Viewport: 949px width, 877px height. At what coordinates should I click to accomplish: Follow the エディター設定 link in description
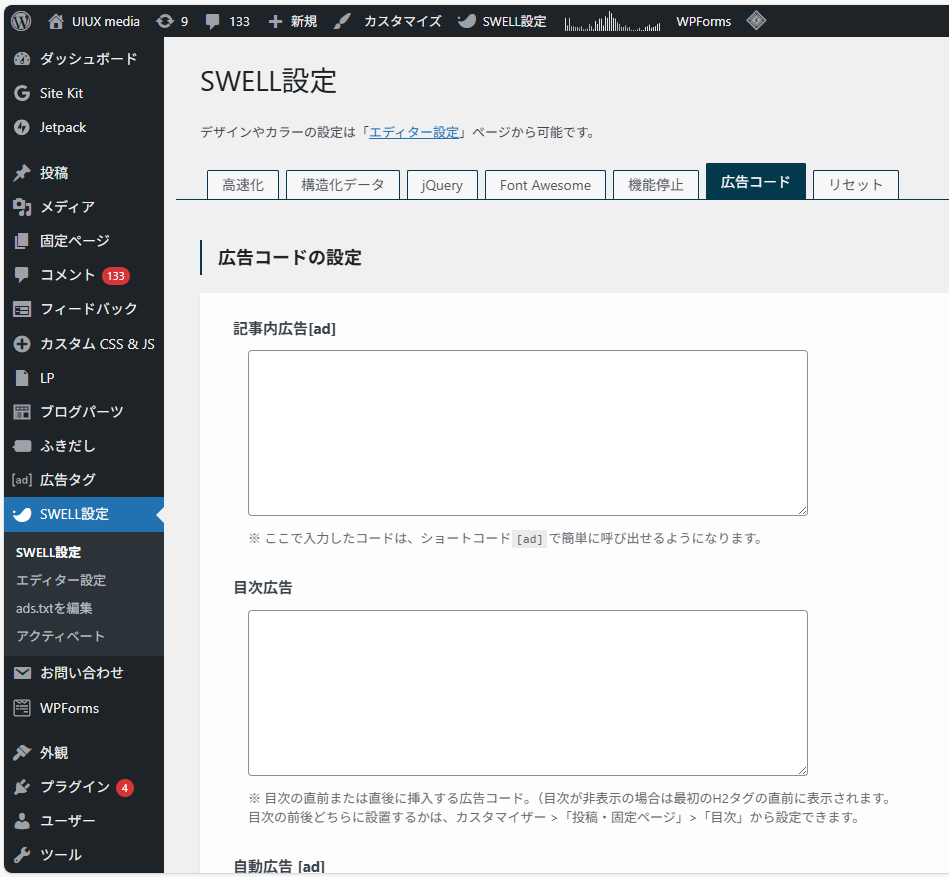414,132
